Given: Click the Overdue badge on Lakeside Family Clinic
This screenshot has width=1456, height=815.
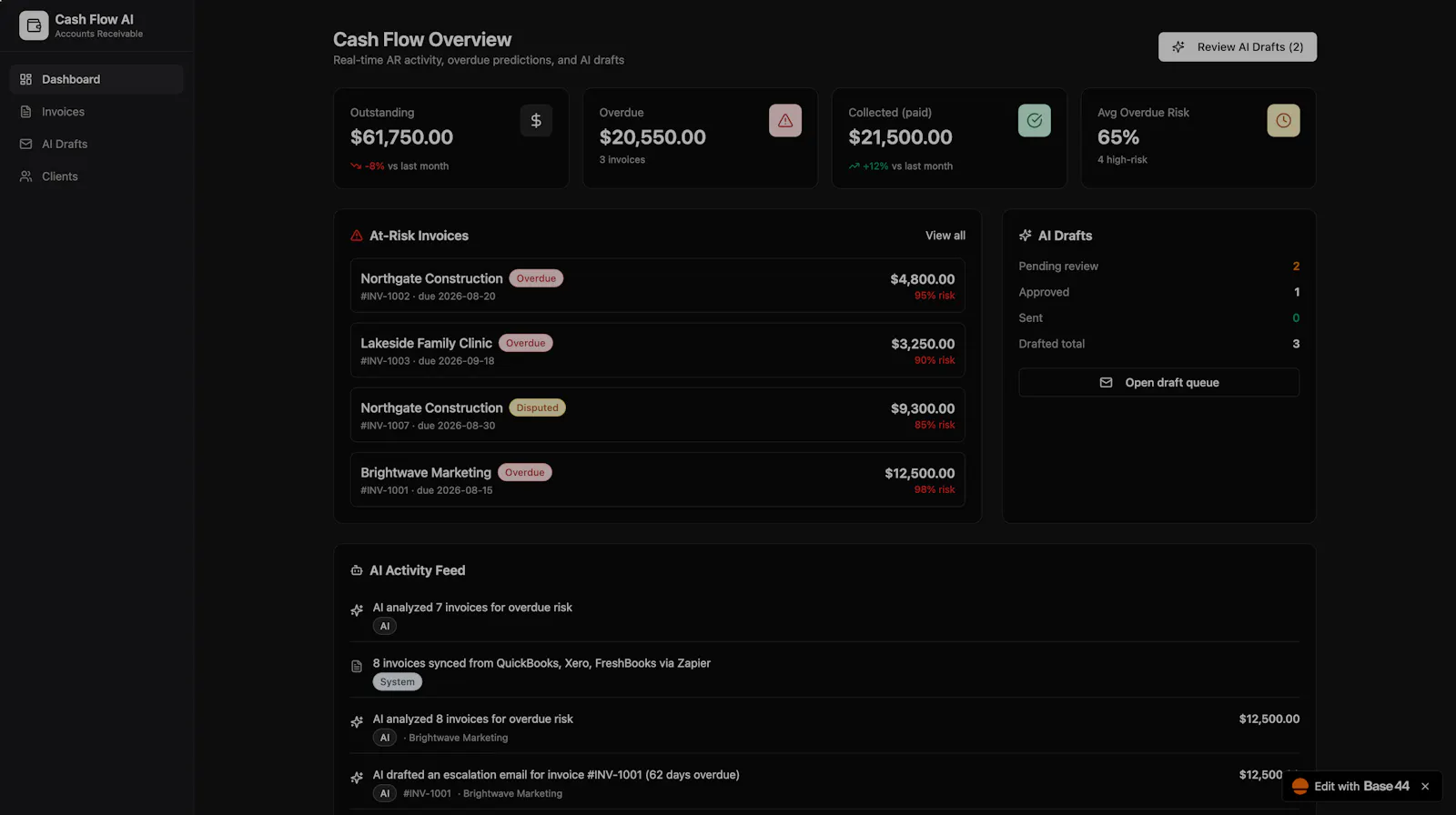Looking at the screenshot, I should (x=526, y=343).
